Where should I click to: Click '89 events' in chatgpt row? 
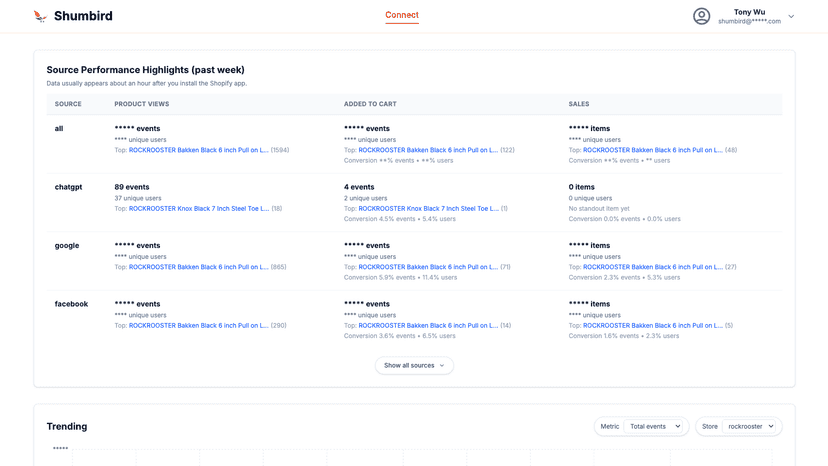(x=131, y=187)
